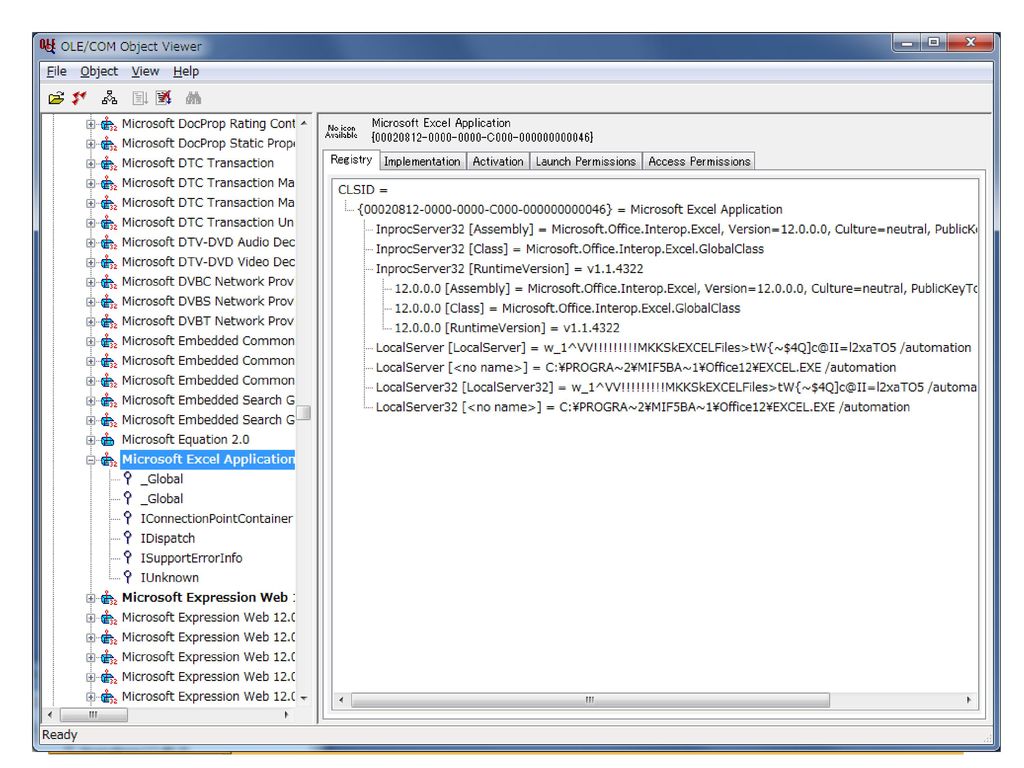1024x768 pixels.
Task: Click the icon beside Microsoft DVBS Network Prov
Action: click(x=108, y=302)
